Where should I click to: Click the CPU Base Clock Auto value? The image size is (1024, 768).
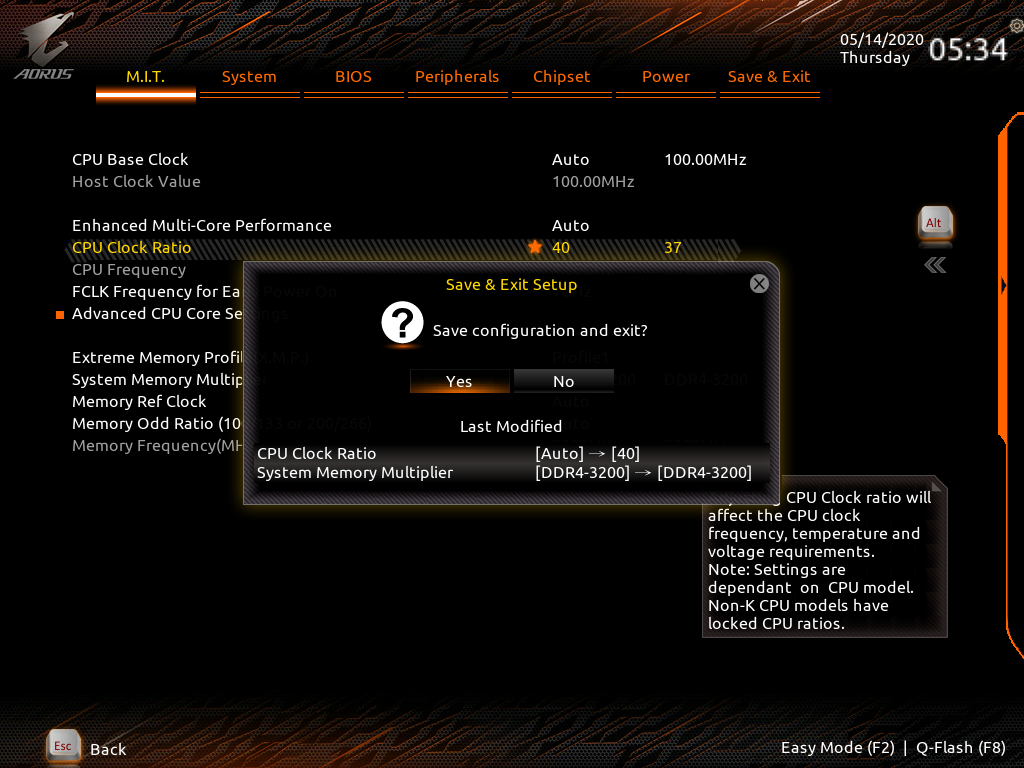pyautogui.click(x=570, y=159)
